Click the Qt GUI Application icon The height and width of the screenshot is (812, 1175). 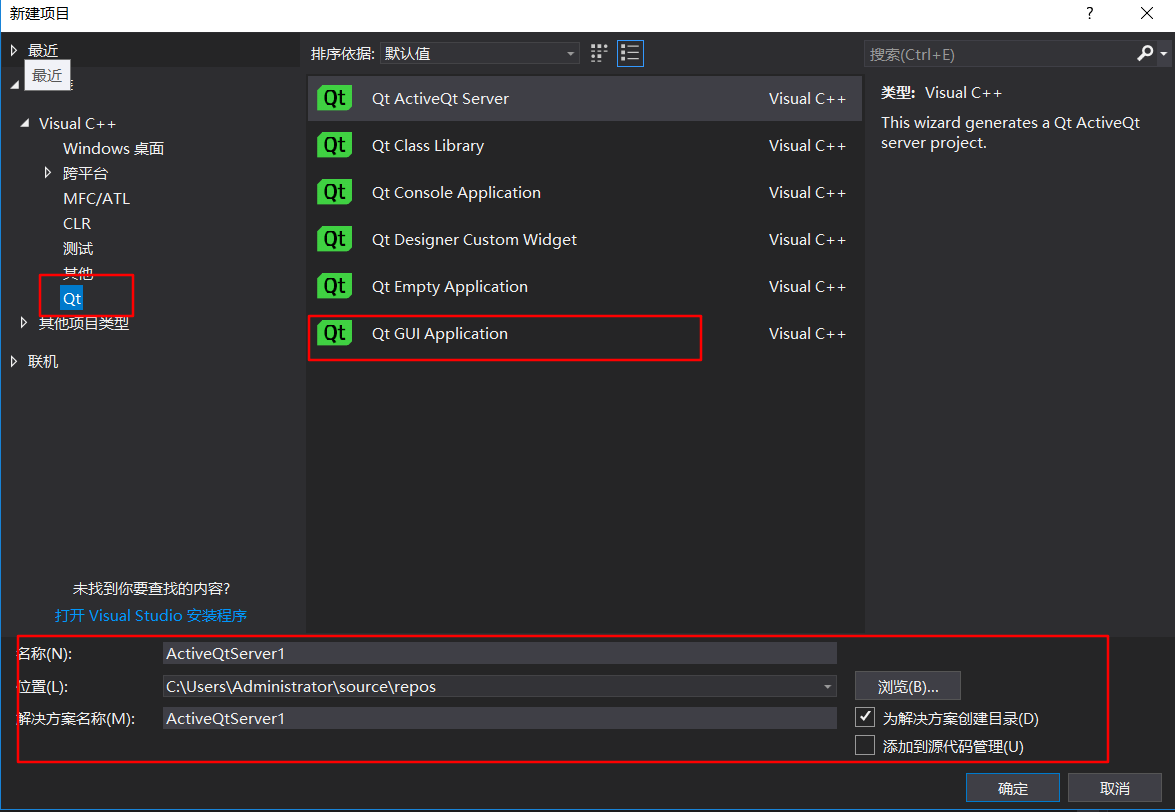(x=334, y=333)
